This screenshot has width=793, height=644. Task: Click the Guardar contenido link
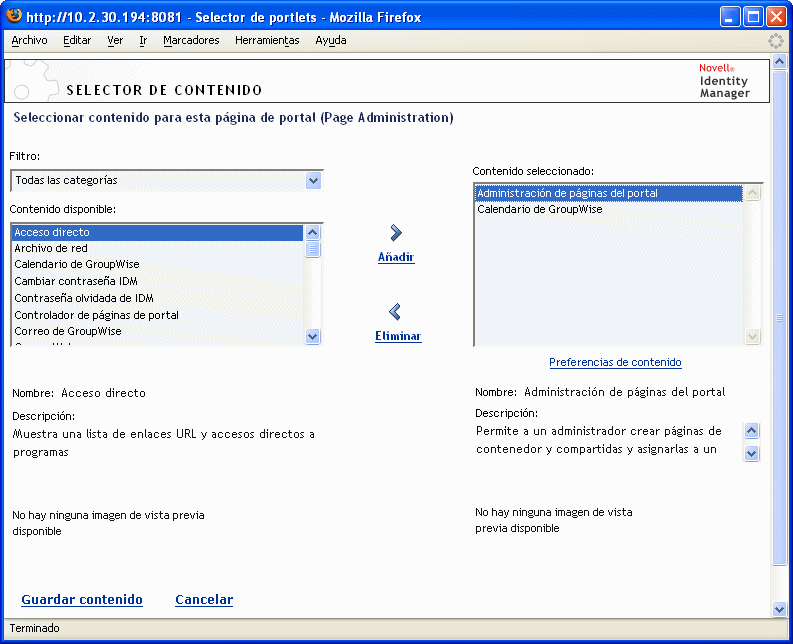pyautogui.click(x=82, y=599)
